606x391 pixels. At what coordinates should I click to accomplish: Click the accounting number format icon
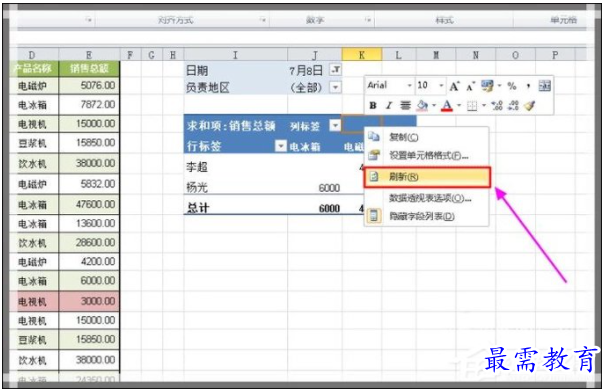[x=487, y=86]
